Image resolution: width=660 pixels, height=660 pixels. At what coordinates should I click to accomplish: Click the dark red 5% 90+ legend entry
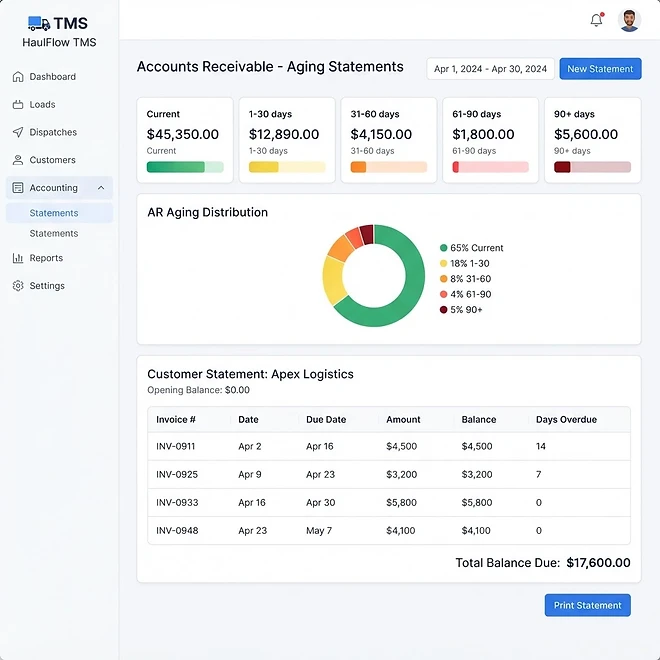click(461, 310)
